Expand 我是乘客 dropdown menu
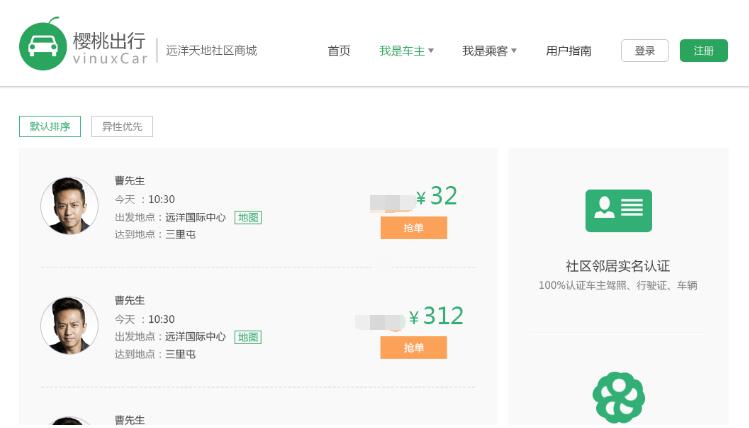749x428 pixels. [x=489, y=51]
